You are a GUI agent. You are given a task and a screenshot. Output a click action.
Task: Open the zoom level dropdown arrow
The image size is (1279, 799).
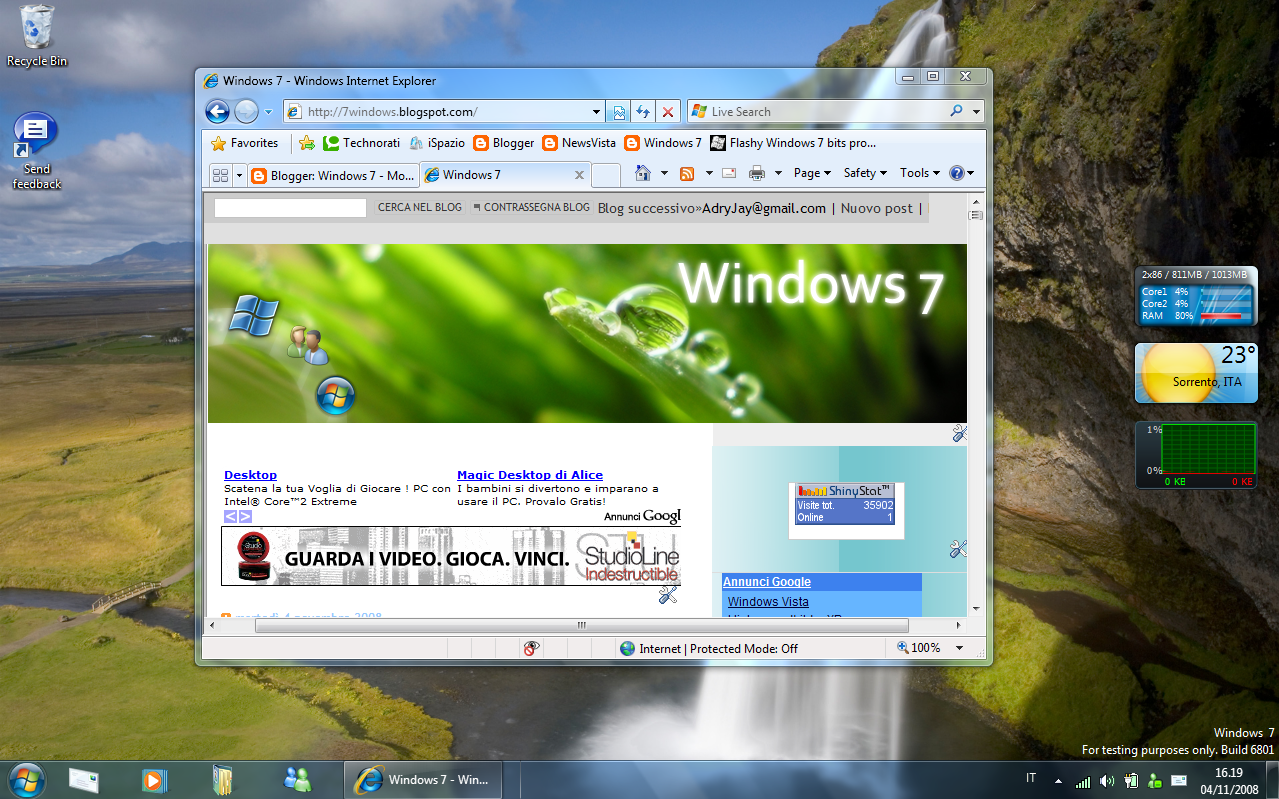pos(960,648)
